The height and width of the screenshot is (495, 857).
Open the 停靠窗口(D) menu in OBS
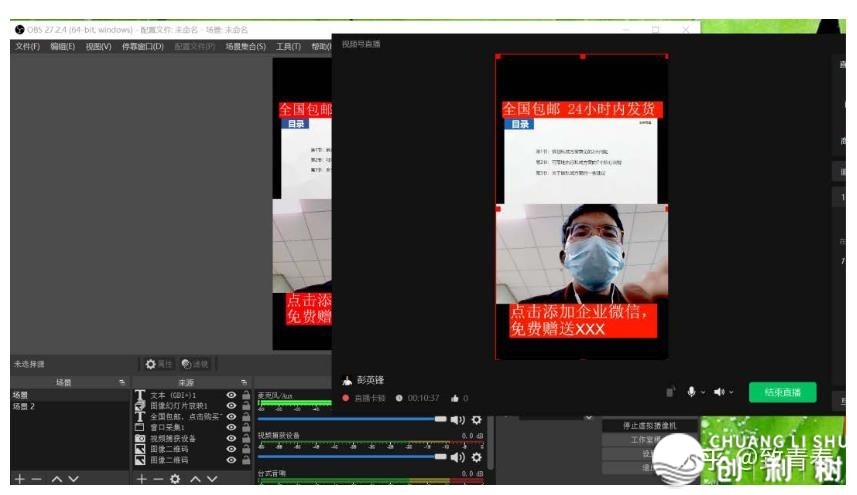[143, 46]
